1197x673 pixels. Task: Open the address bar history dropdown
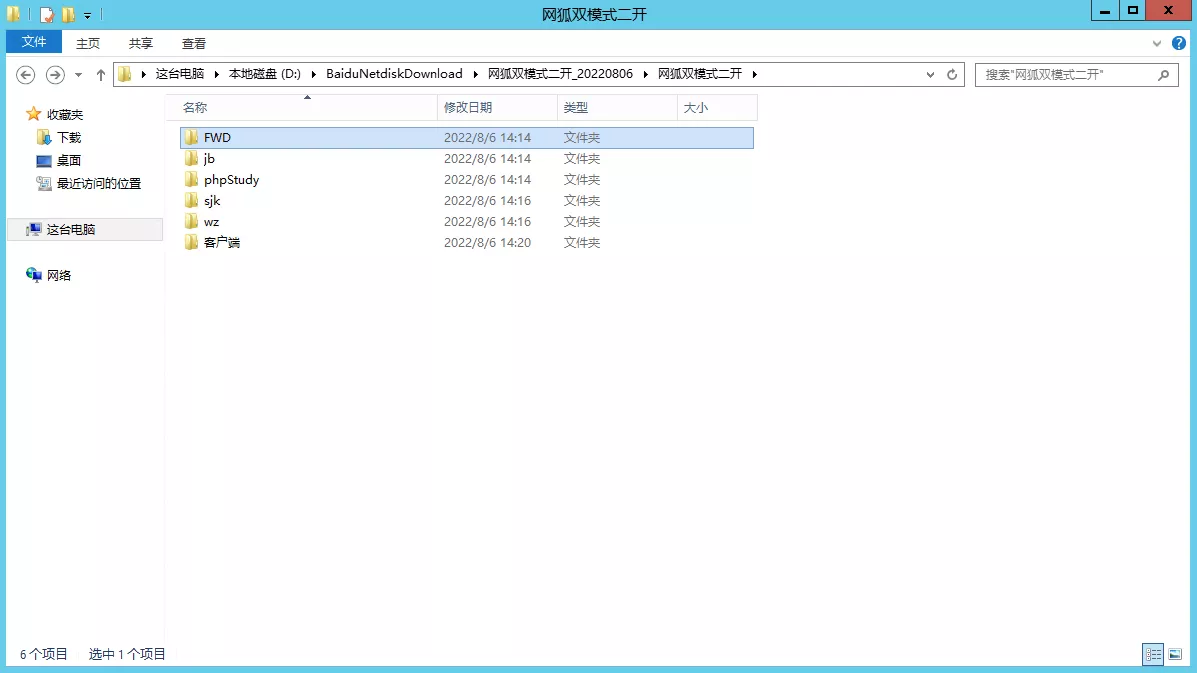tap(930, 74)
